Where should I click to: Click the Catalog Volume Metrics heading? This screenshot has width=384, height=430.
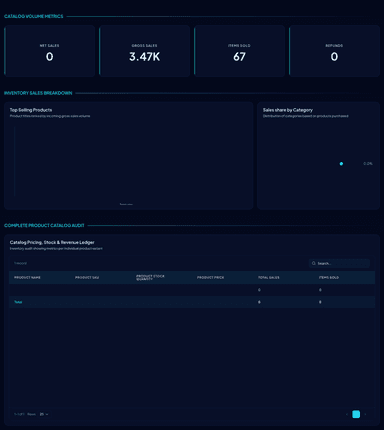tap(34, 16)
